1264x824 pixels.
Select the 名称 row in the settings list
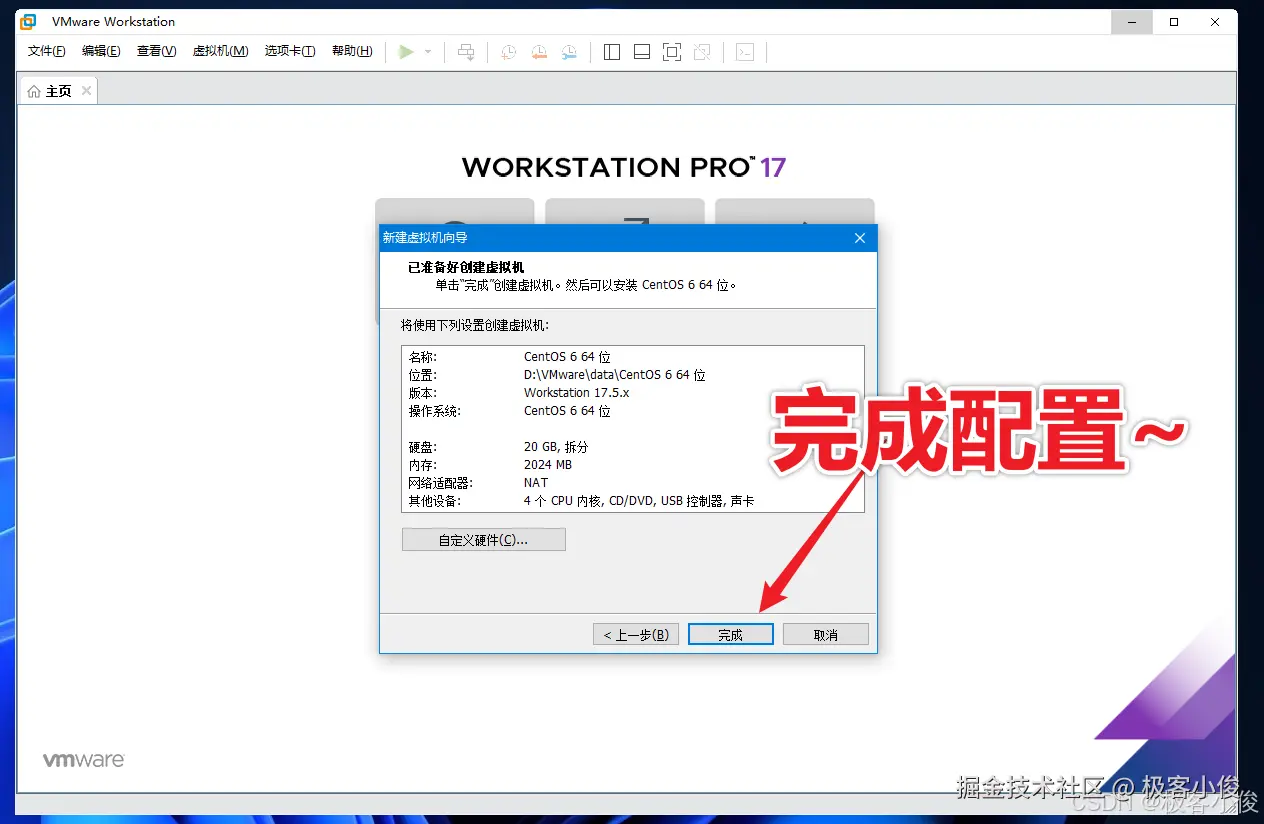click(x=632, y=357)
